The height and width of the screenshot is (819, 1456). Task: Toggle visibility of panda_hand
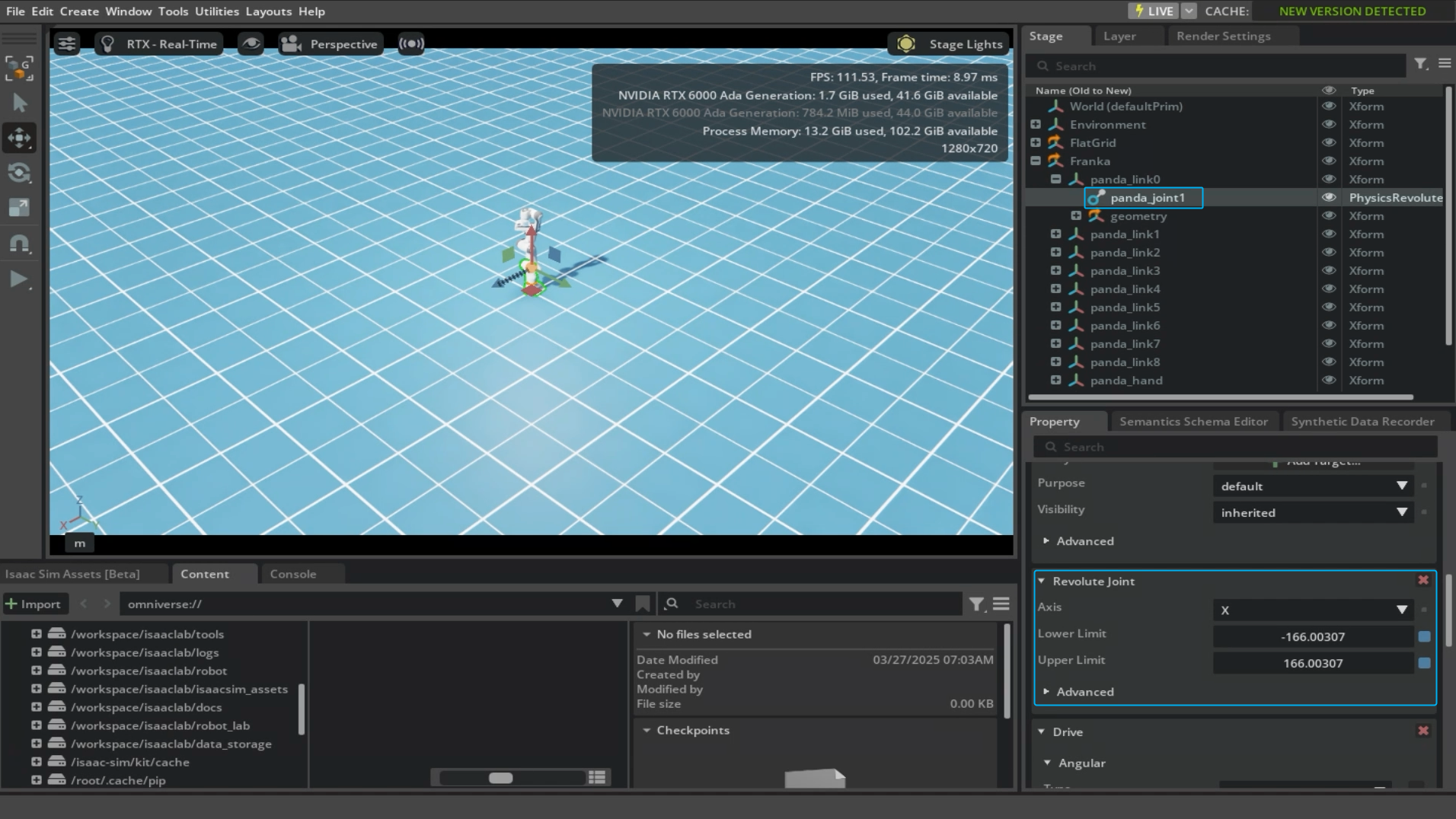point(1329,380)
